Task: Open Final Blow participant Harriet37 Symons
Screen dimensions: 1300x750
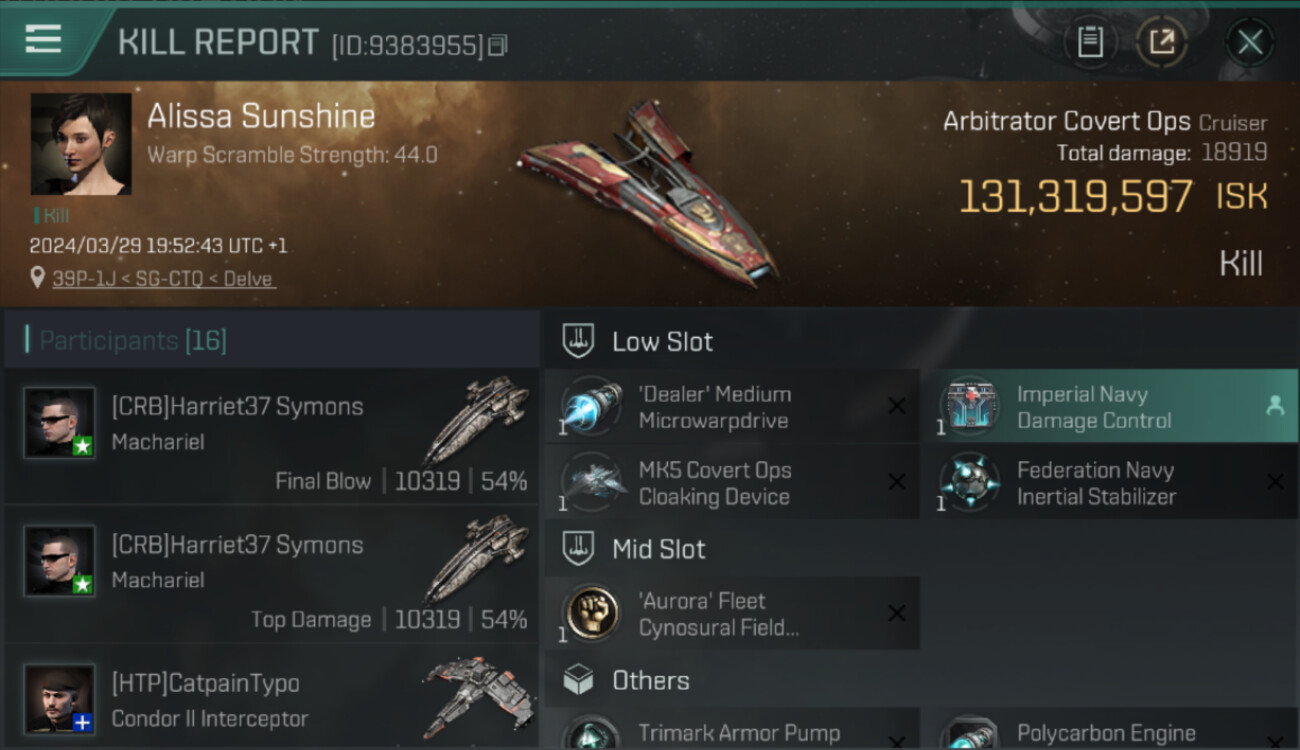Action: pyautogui.click(x=271, y=436)
